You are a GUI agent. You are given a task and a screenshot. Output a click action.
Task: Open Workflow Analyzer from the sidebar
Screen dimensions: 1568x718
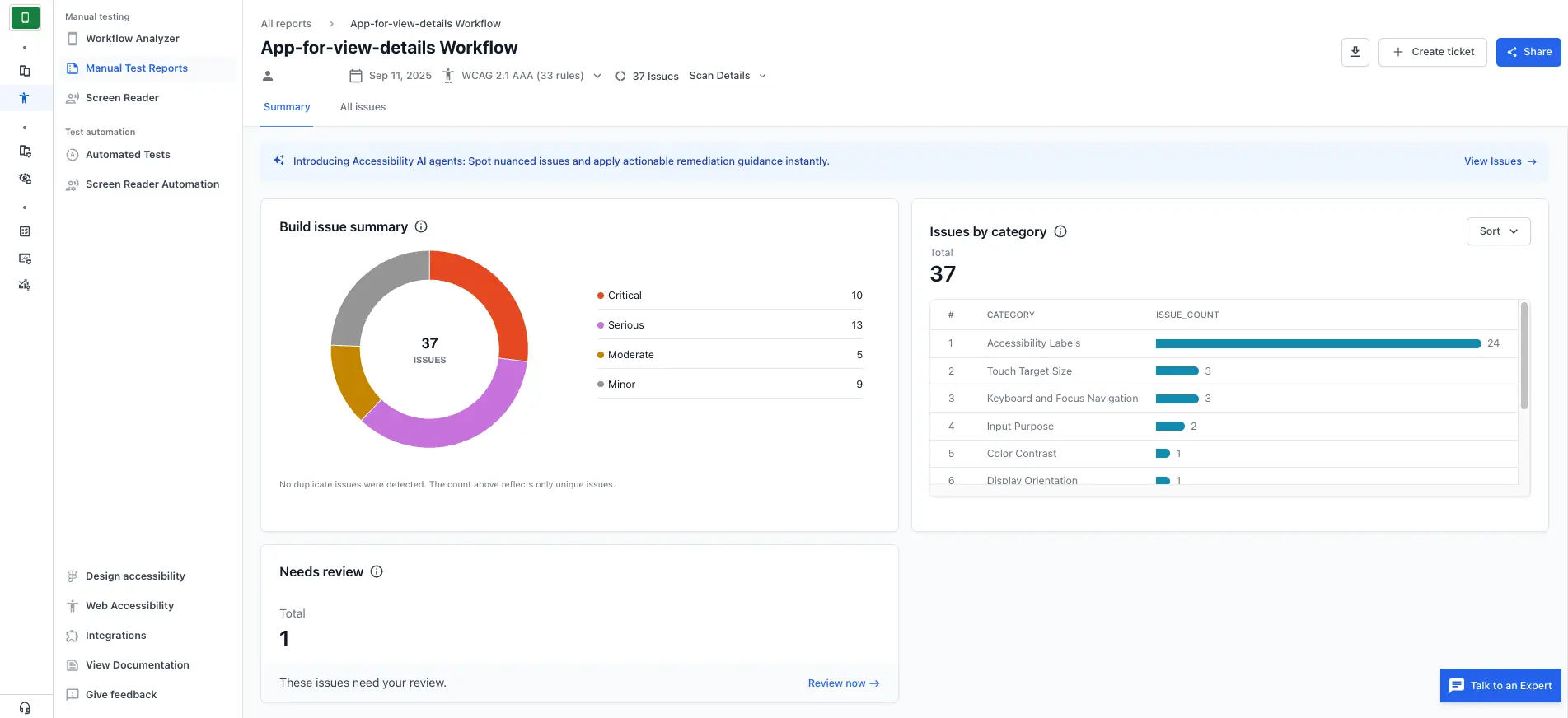132,39
